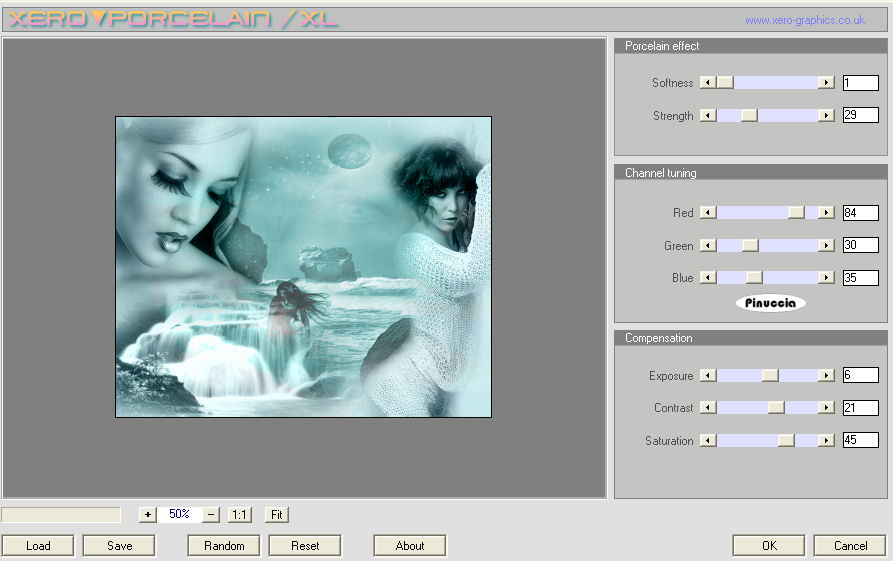Click the Exposure value field

pyautogui.click(x=861, y=375)
